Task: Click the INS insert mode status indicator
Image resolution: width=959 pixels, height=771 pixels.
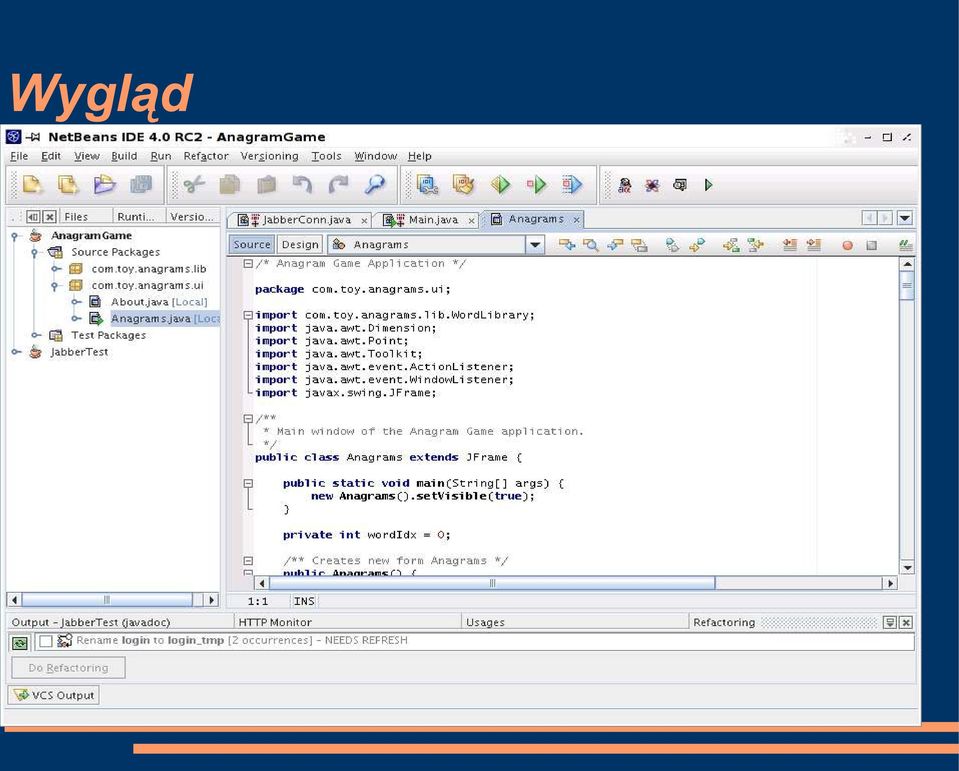Action: point(303,601)
